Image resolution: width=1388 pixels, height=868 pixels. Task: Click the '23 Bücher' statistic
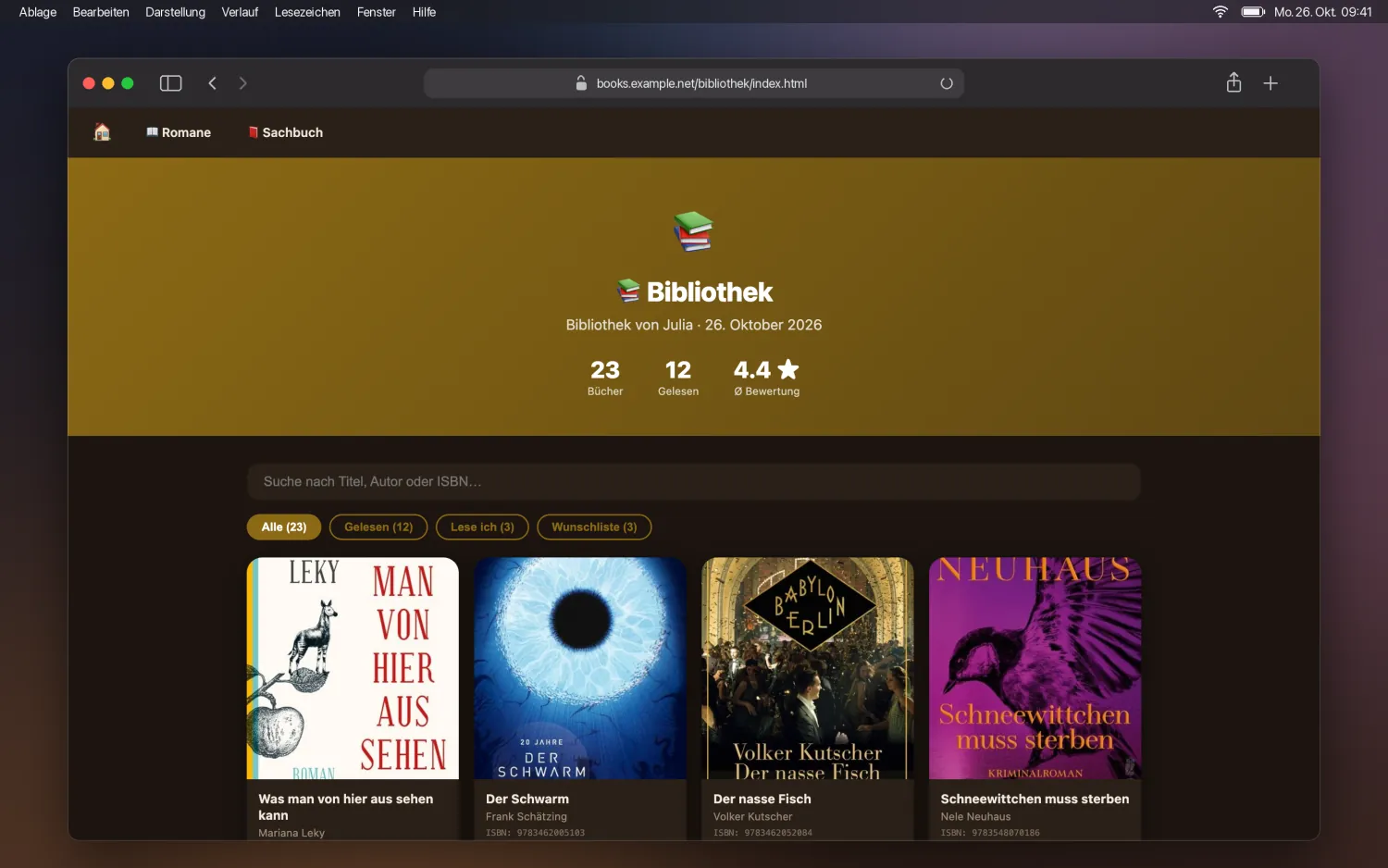[x=605, y=378]
